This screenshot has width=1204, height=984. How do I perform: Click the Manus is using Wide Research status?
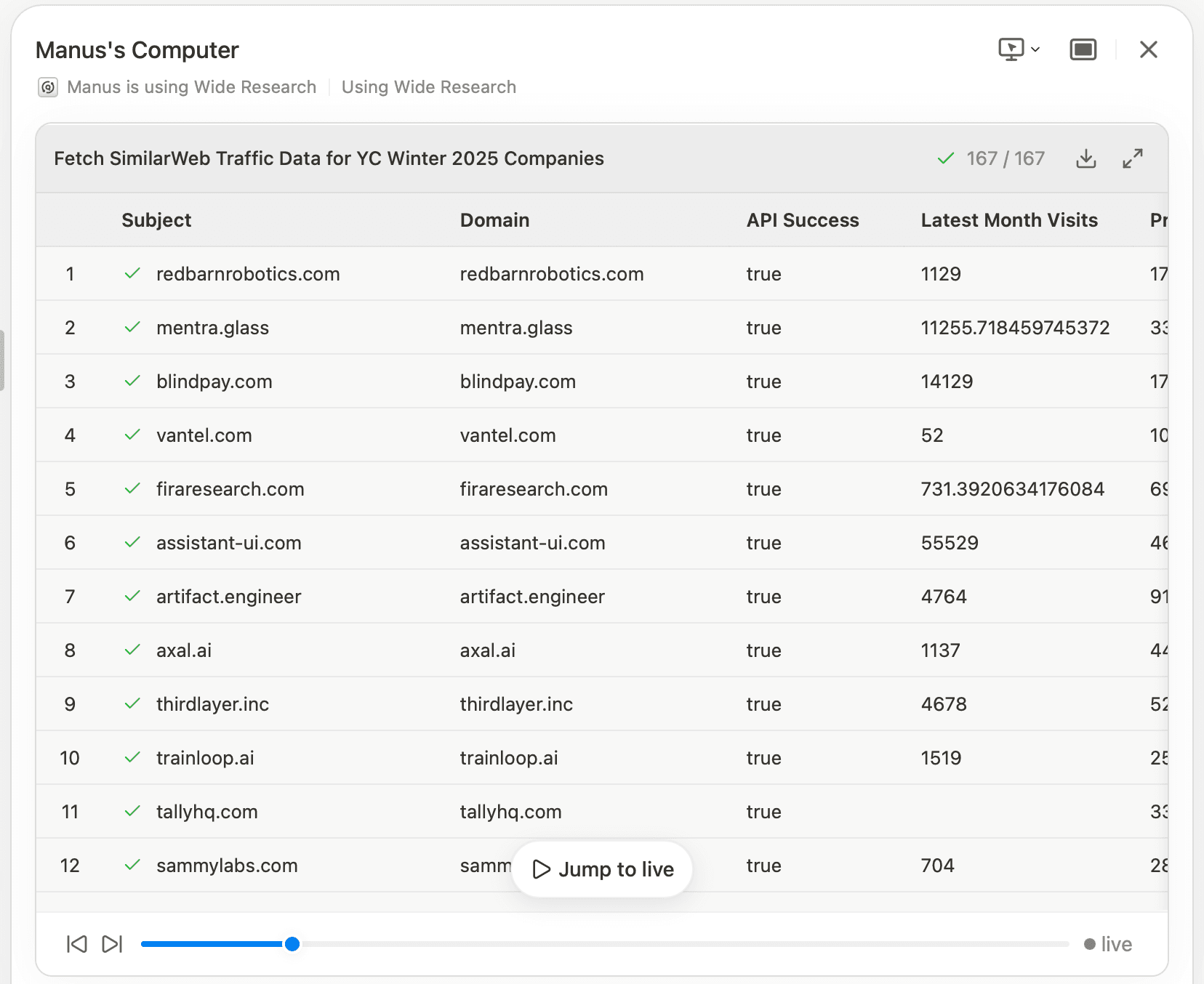point(191,87)
